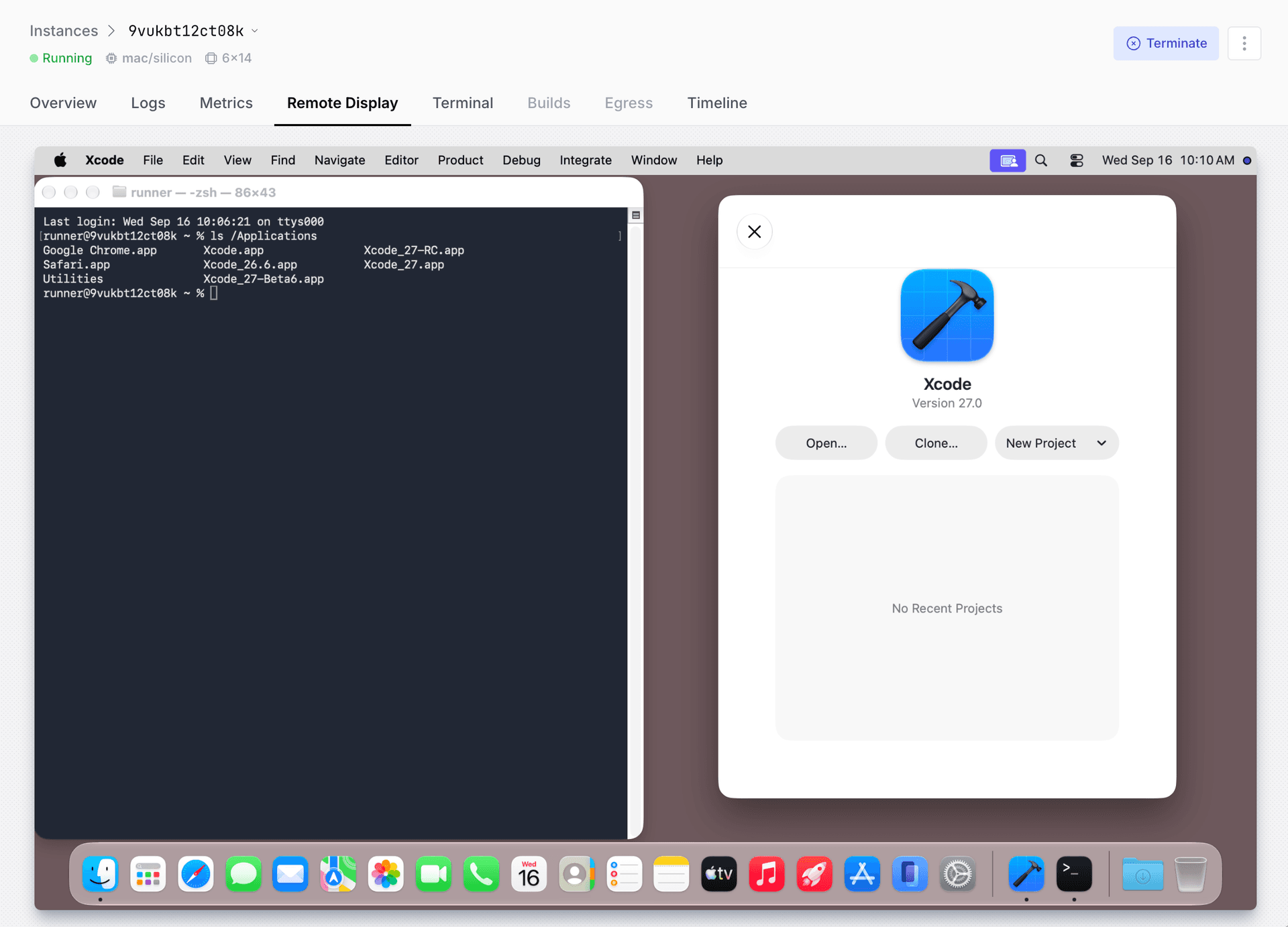Click the Clone... button in Xcode
Screen dimensions: 1288x927
(936, 443)
